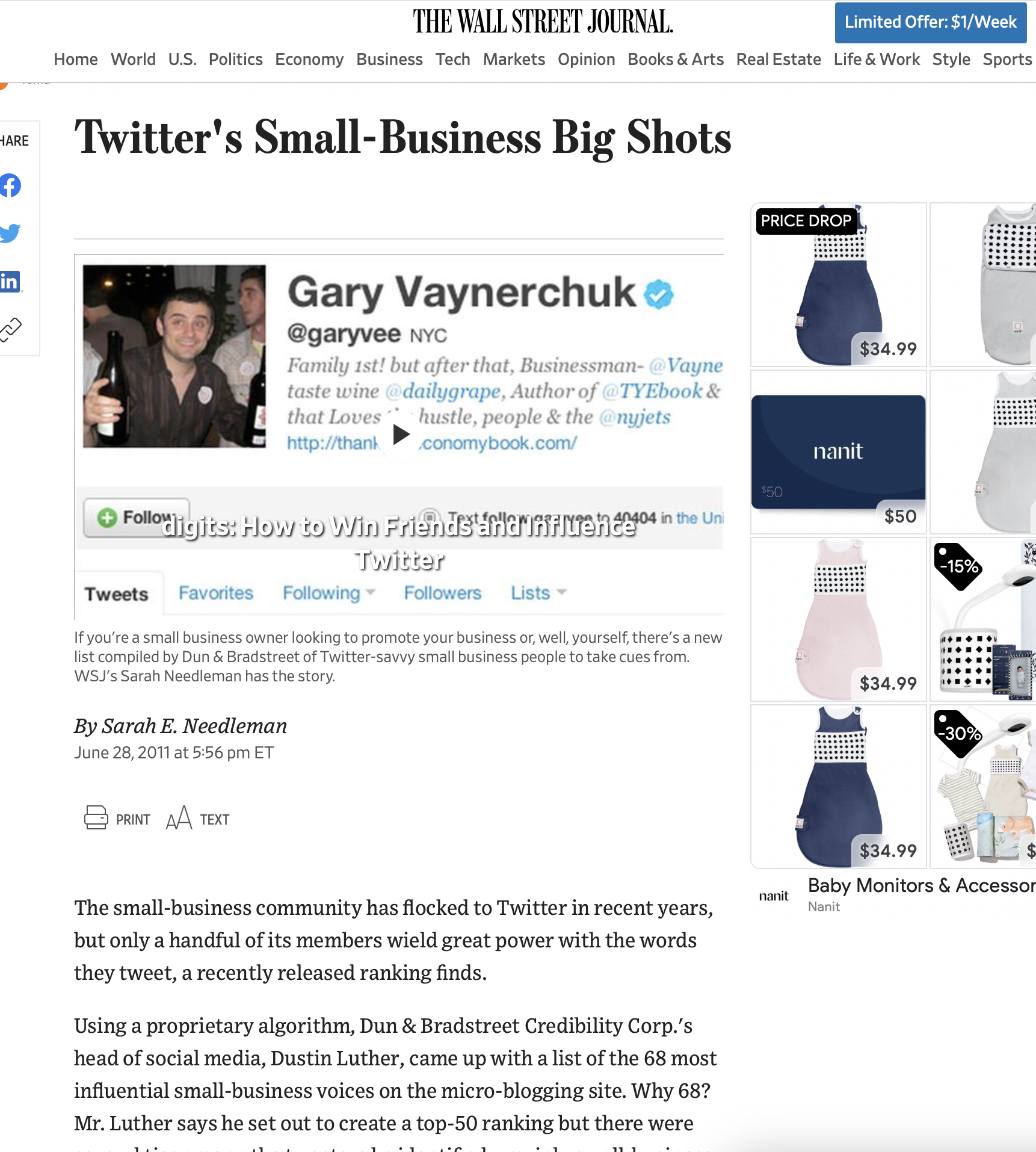Select the nanit $50 gift card
The height and width of the screenshot is (1152, 1036).
pyautogui.click(x=839, y=452)
